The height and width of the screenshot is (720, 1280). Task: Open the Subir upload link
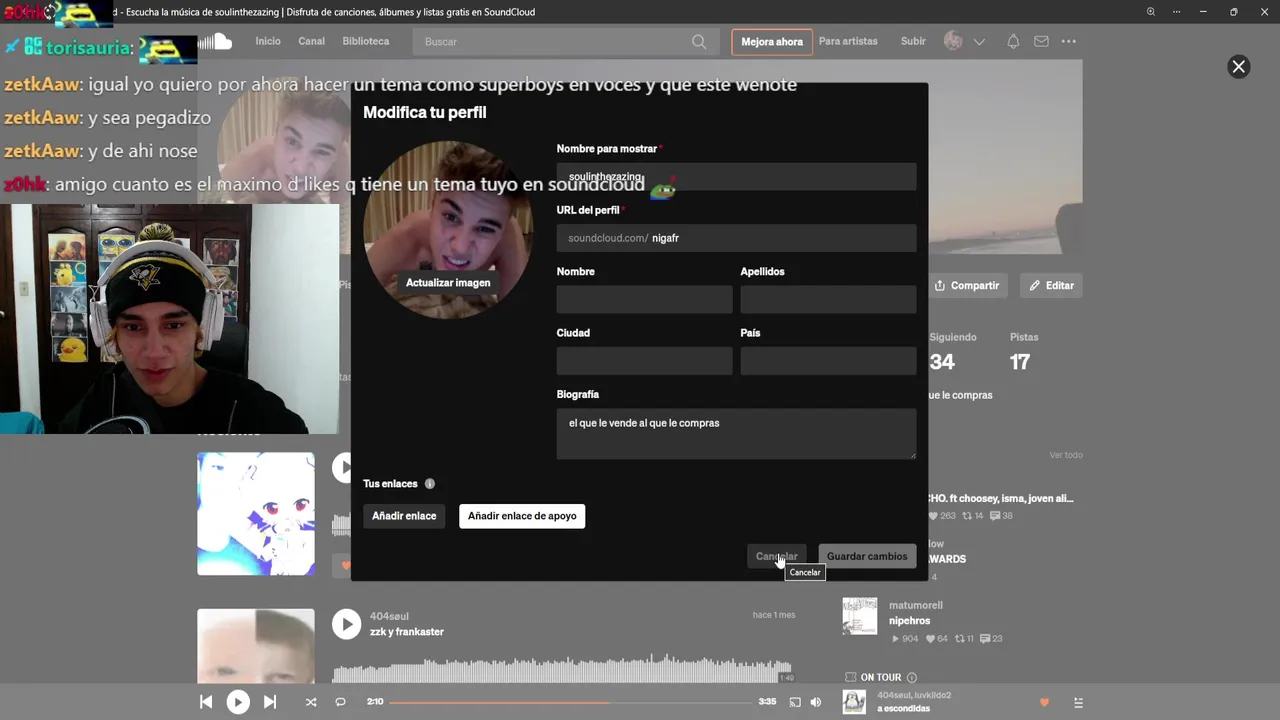(x=913, y=42)
